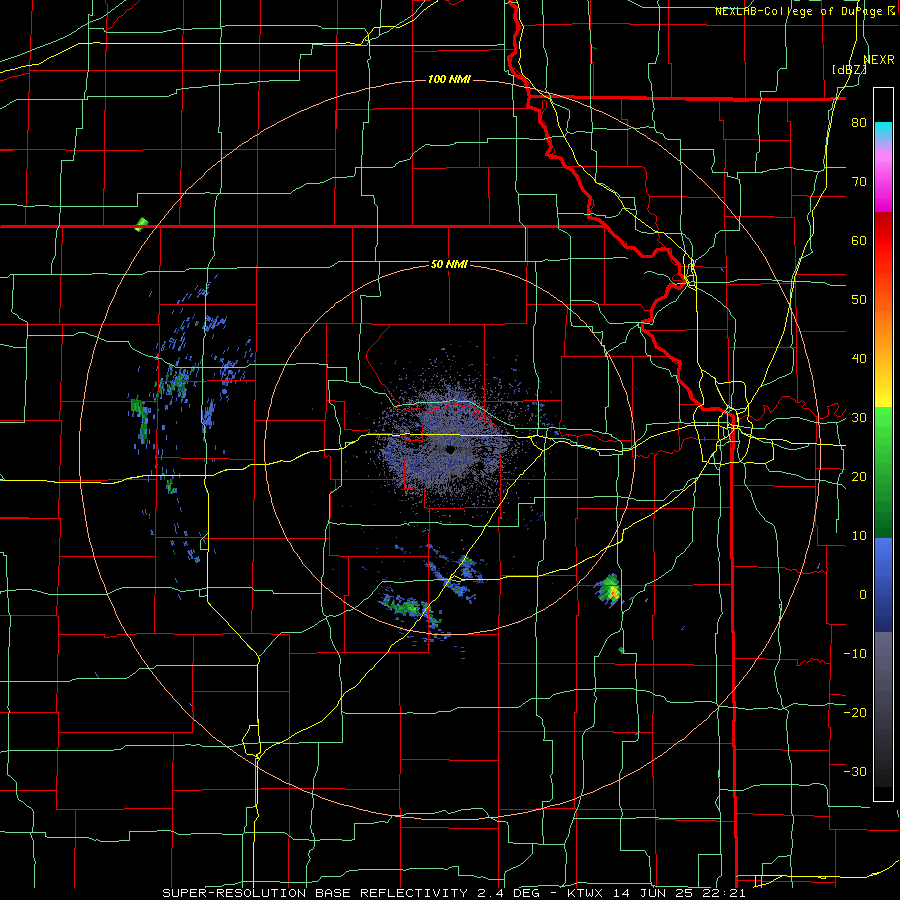Click the KTWX radar site black center dot

coord(450,449)
